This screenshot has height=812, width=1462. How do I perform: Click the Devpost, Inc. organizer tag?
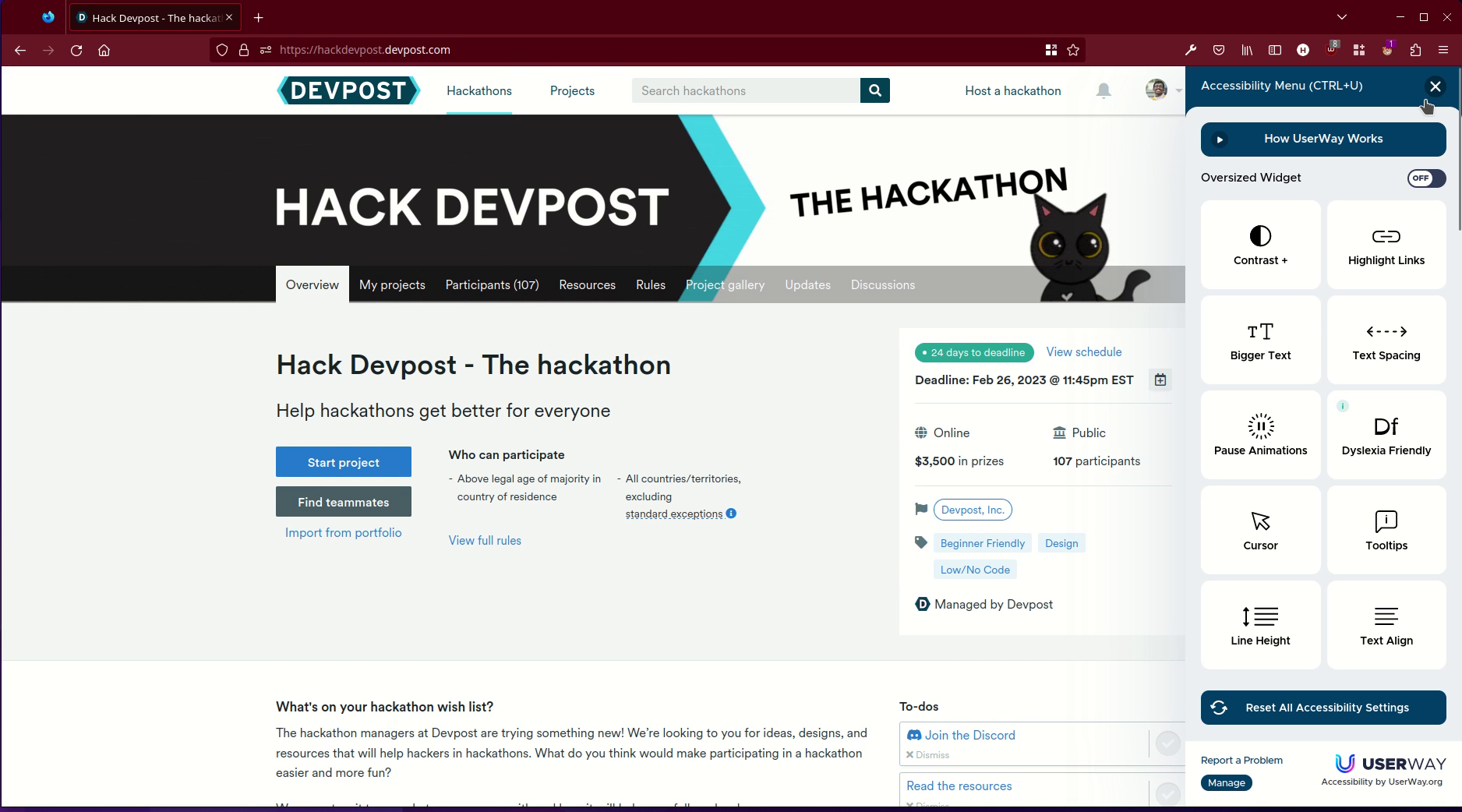973,510
